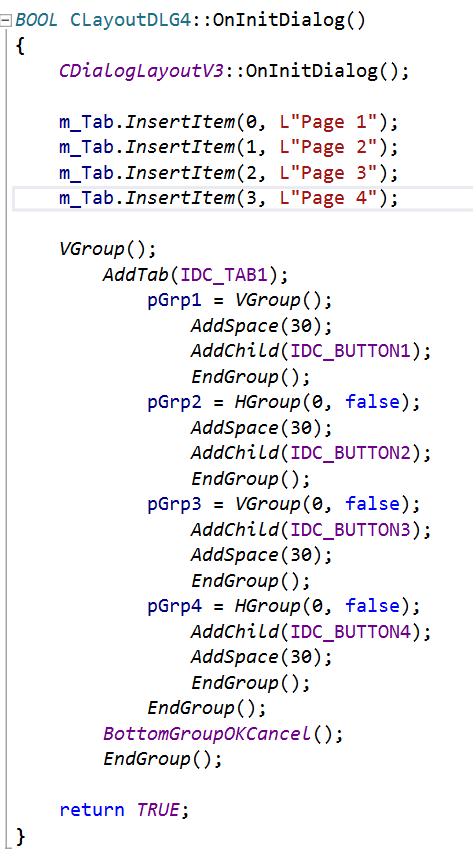
Task: Collapse the OnInitDialog function outline toggle
Action: tap(5, 21)
